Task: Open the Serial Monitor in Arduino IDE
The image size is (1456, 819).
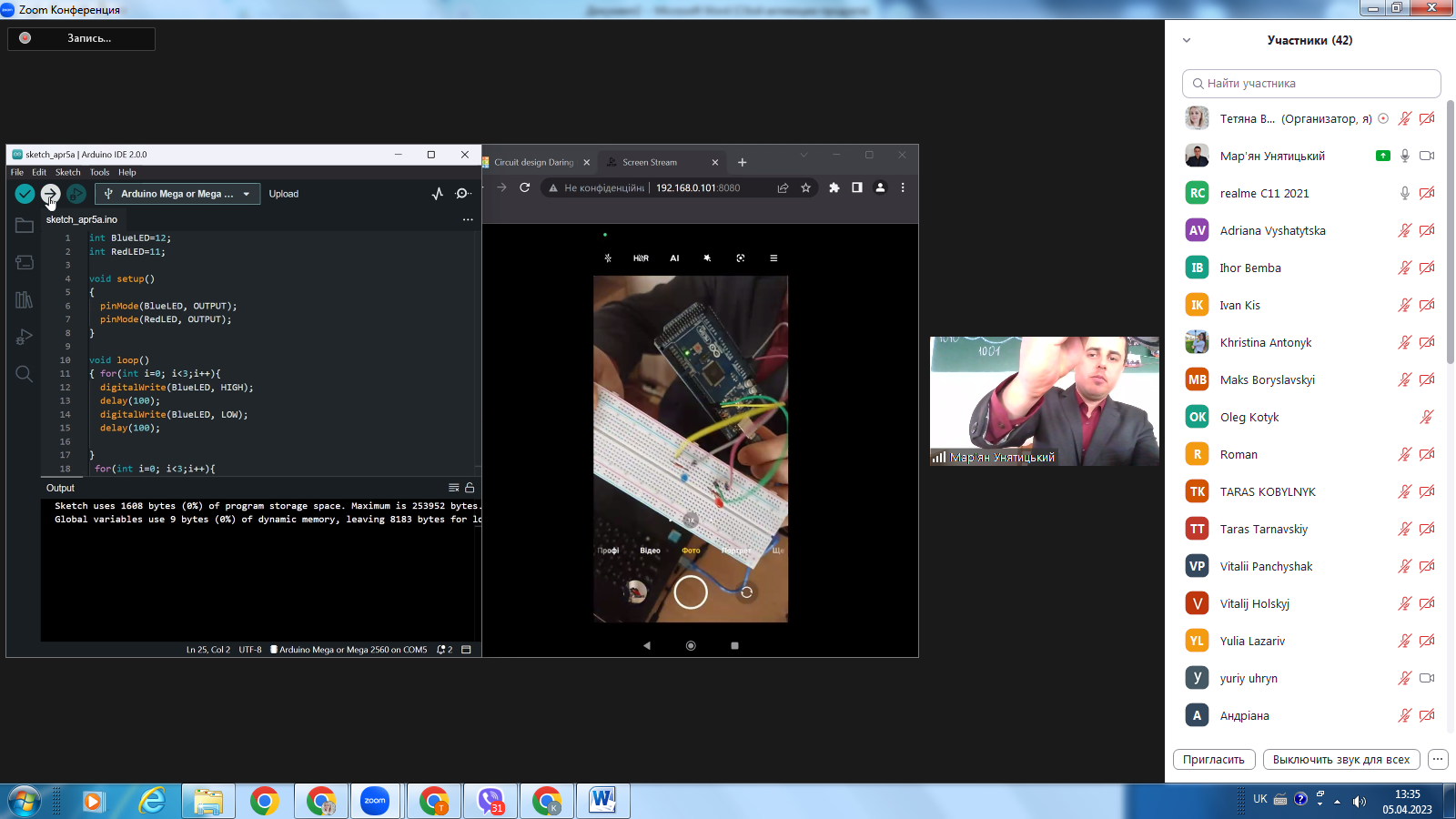Action: [463, 194]
